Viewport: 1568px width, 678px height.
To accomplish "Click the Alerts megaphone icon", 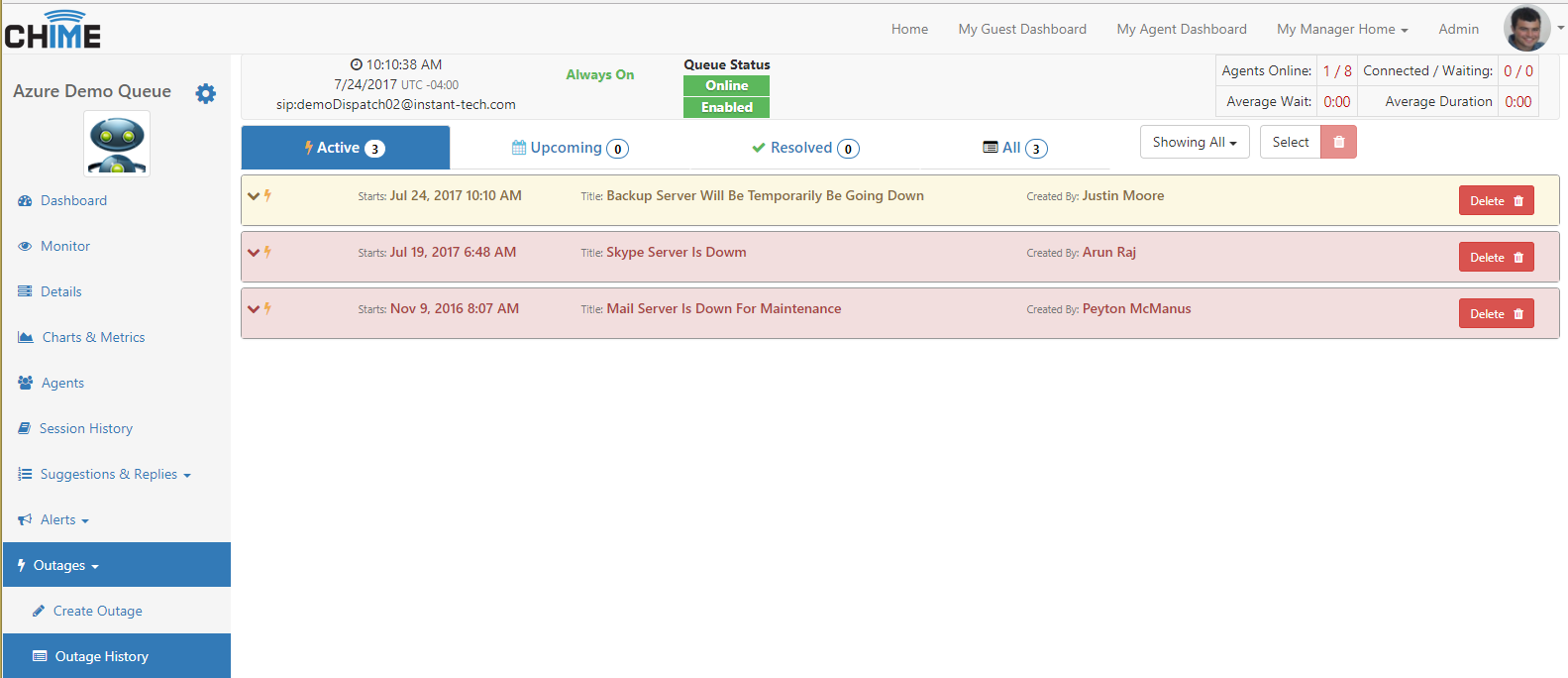I will point(25,519).
